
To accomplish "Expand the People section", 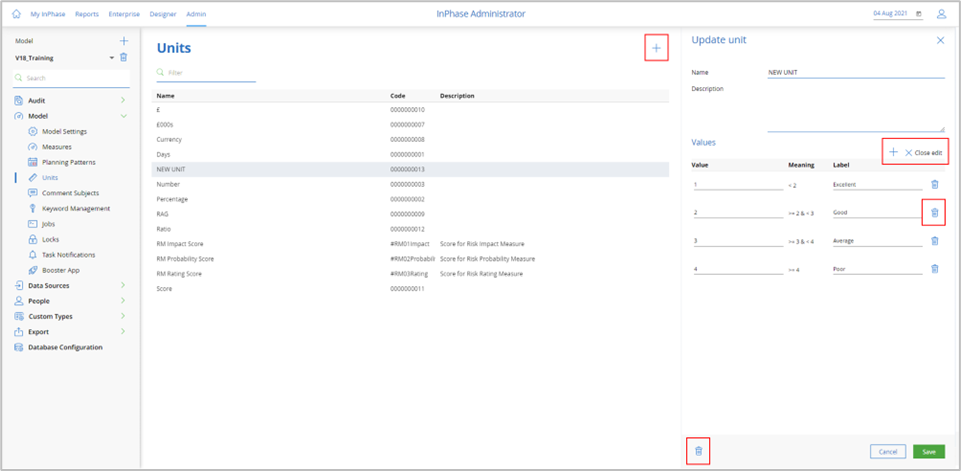I will tap(123, 301).
